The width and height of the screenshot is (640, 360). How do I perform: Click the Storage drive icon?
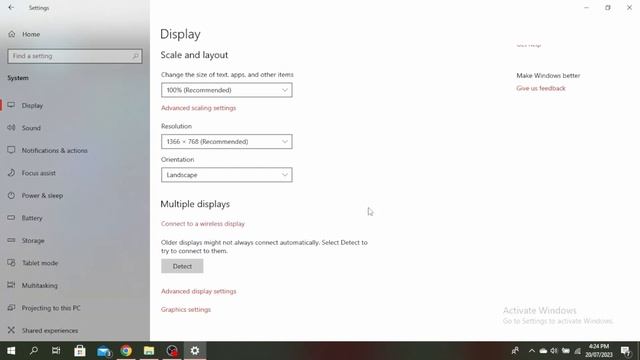pyautogui.click(x=11, y=240)
